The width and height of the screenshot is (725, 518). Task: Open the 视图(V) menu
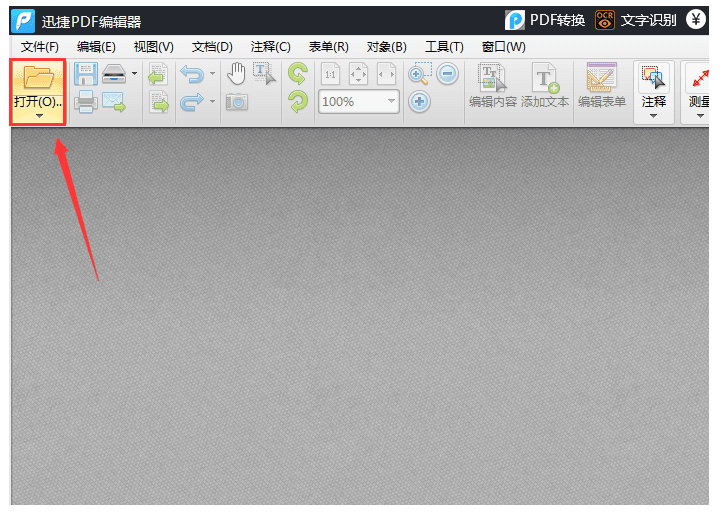pos(154,47)
